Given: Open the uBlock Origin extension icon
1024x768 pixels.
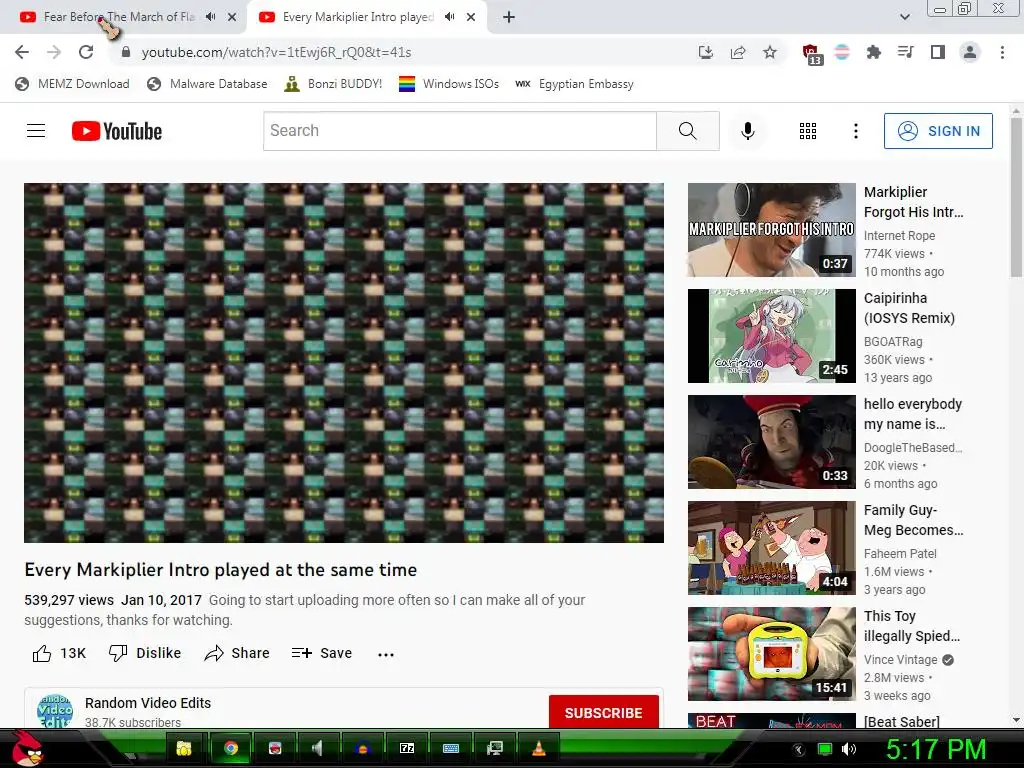Looking at the screenshot, I should coord(812,54).
